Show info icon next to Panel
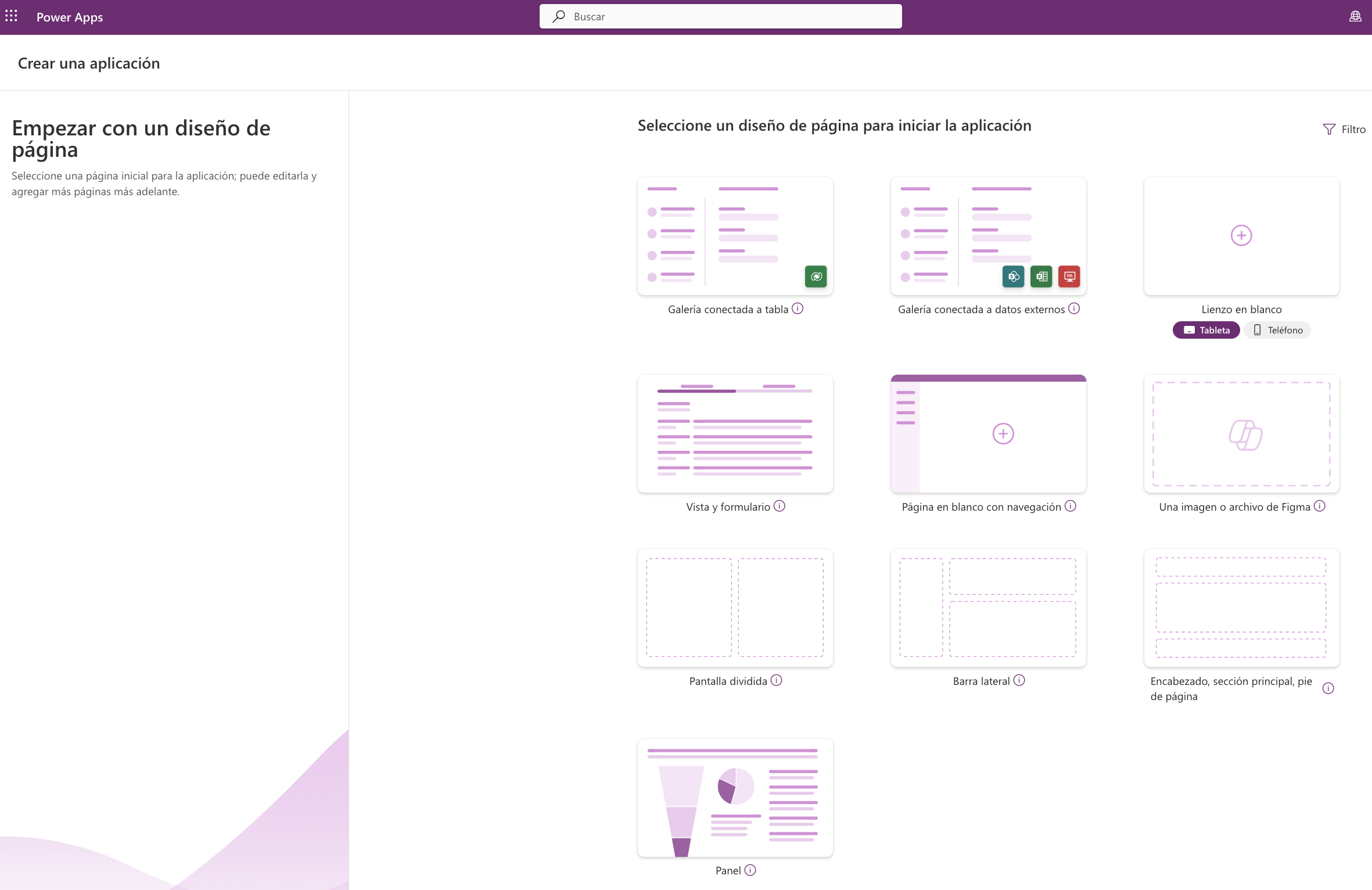This screenshot has height=890, width=1372. [x=750, y=870]
